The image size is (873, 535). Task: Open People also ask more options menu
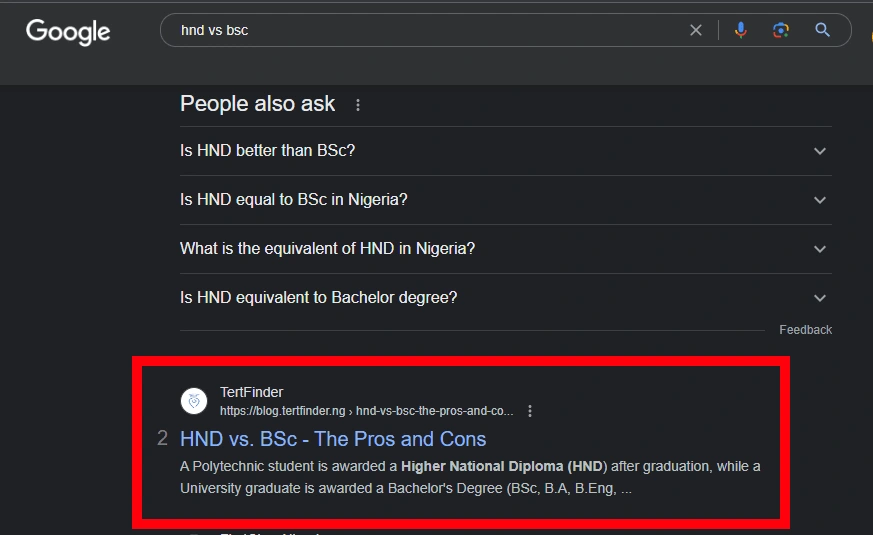[358, 105]
